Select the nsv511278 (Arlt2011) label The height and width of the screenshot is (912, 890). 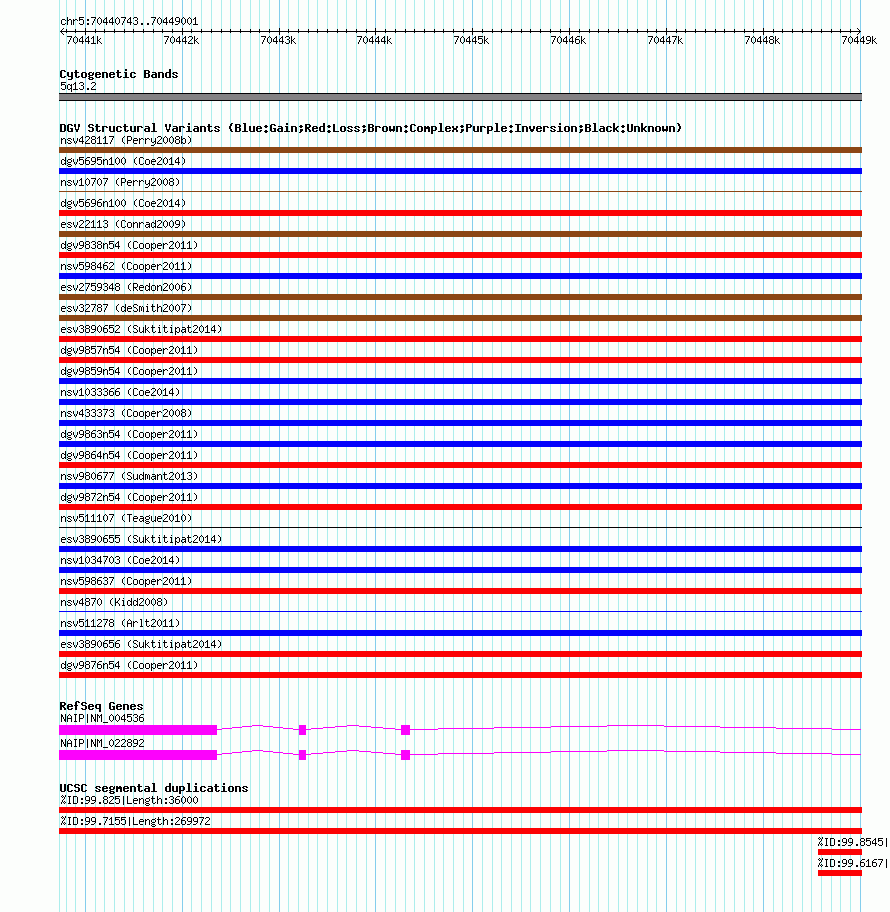(x=120, y=623)
